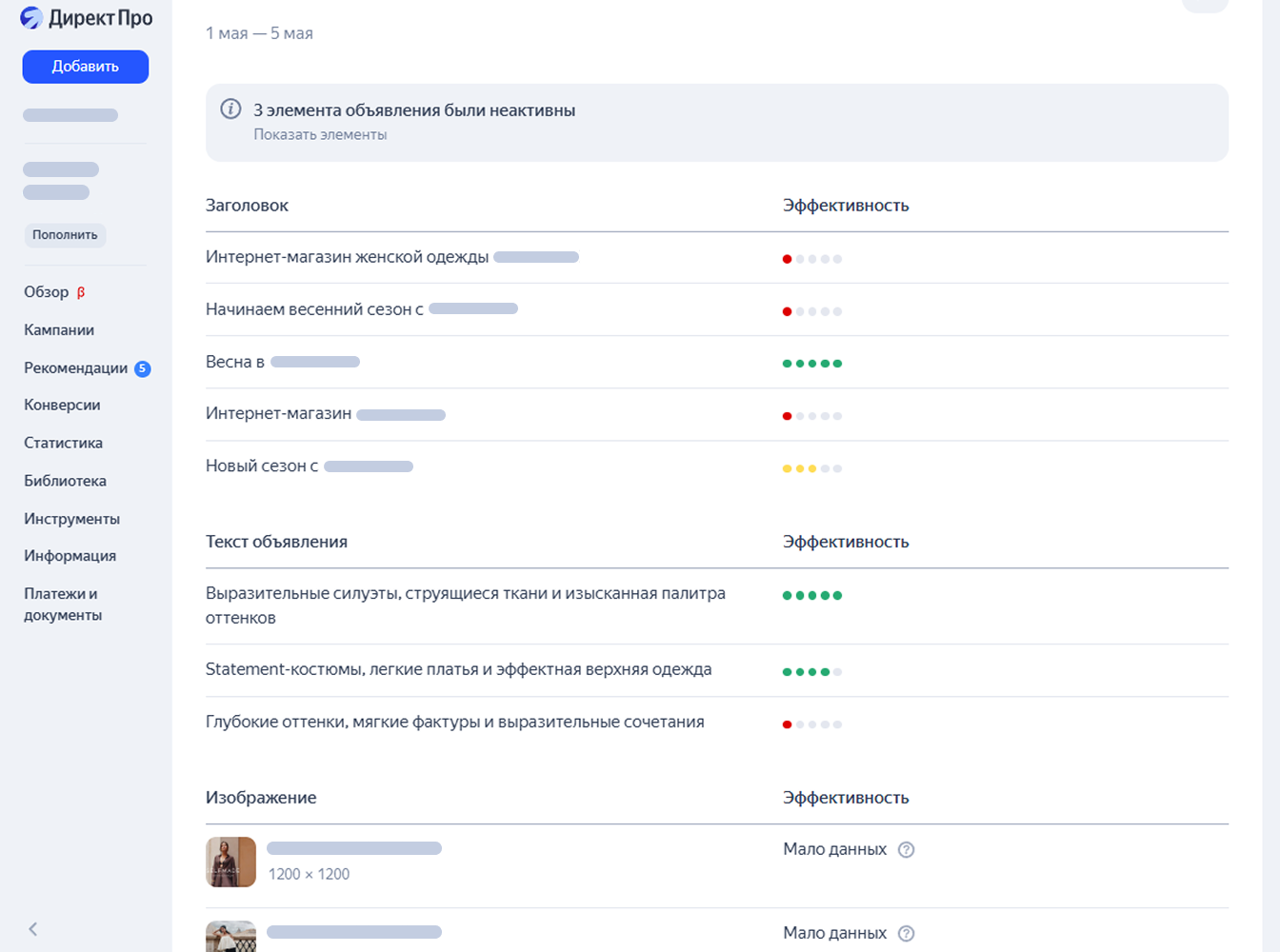Click the info icon in the inactive elements notice
Screen dimensions: 1280x952
tap(230, 109)
